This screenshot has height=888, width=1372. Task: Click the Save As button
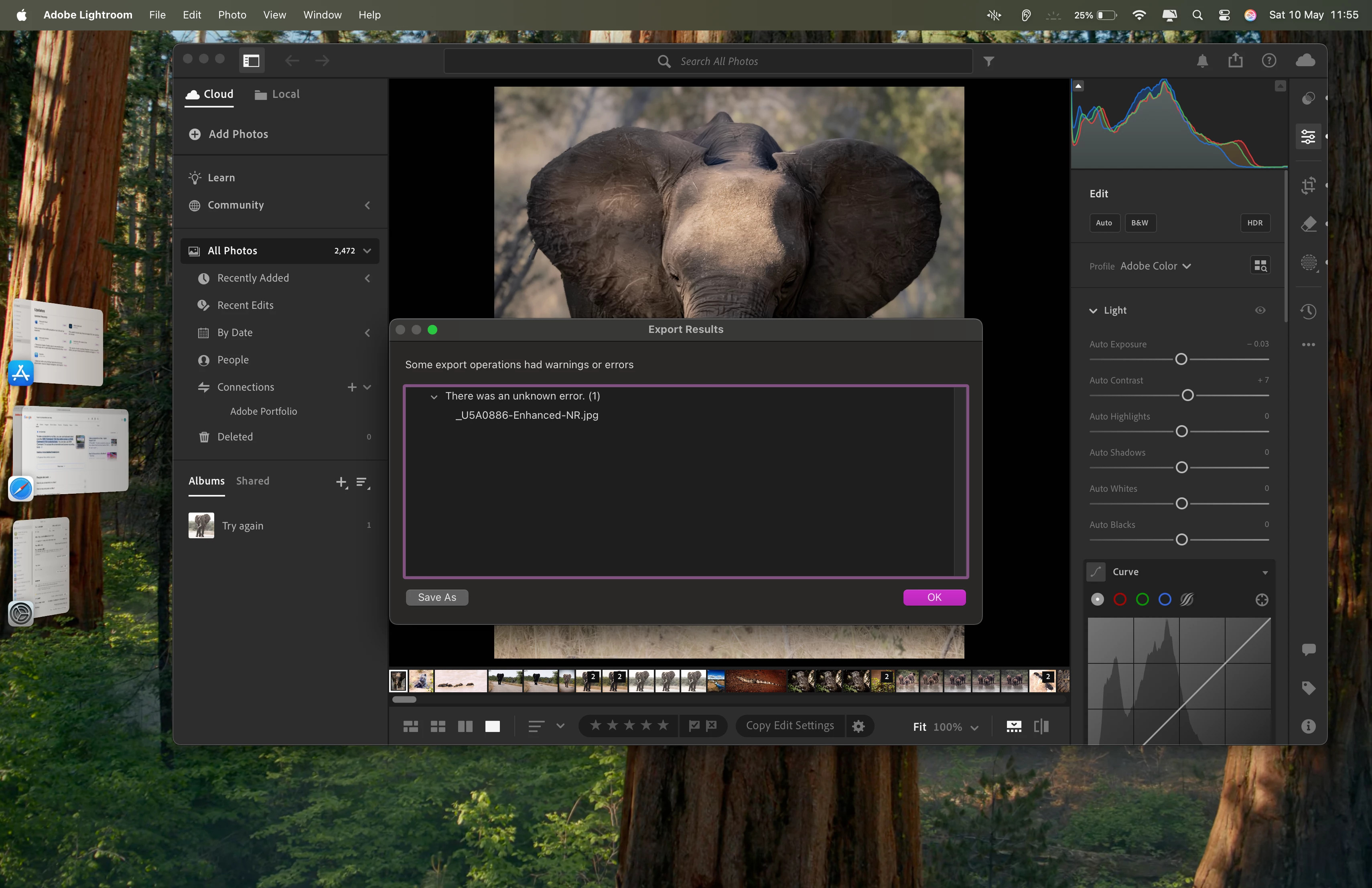[x=436, y=598]
